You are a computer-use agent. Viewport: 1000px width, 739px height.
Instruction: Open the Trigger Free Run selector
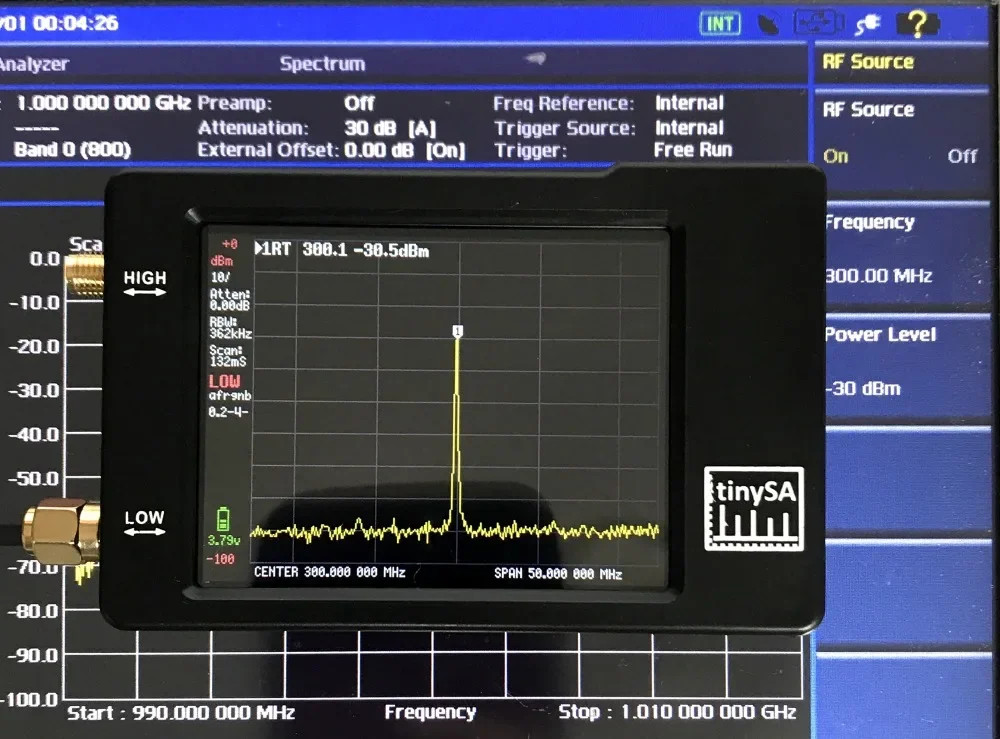click(x=692, y=150)
